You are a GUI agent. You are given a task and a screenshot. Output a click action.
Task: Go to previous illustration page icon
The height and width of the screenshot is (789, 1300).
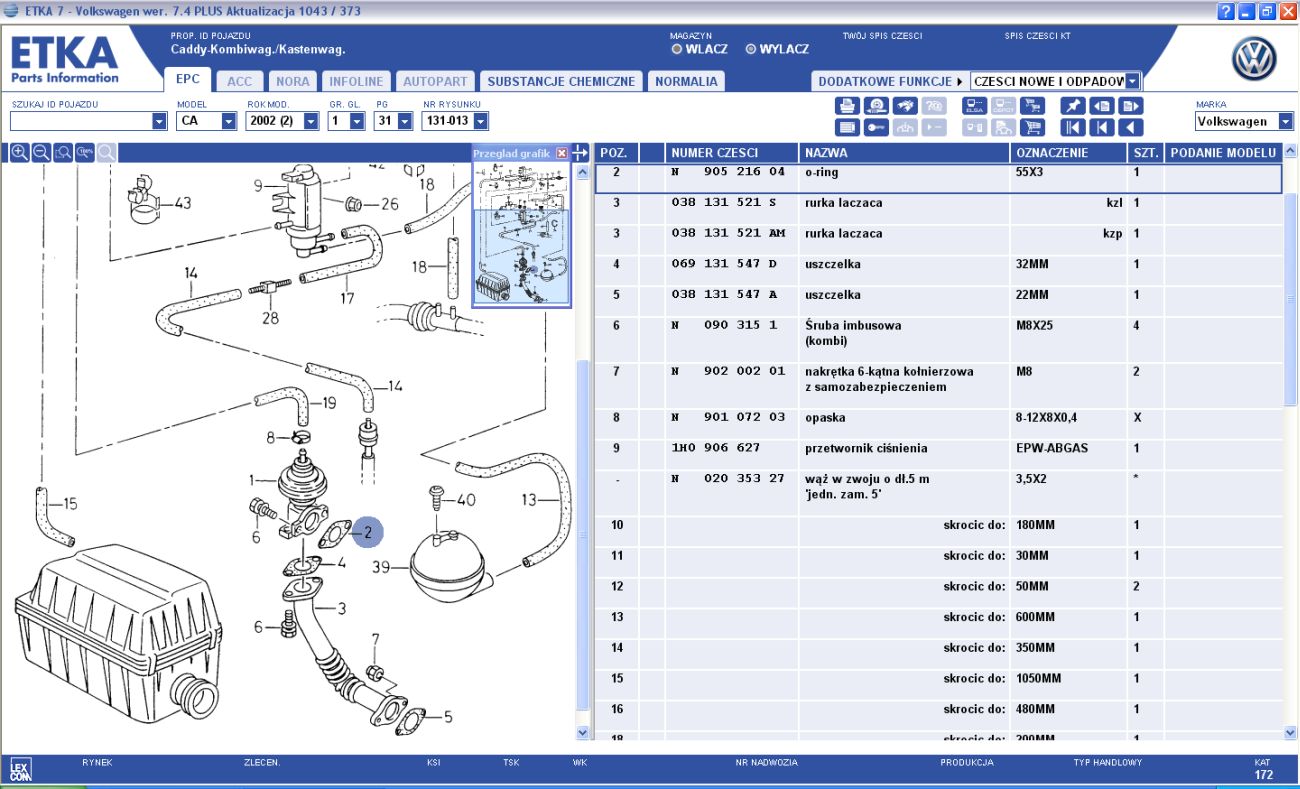[x=1102, y=106]
